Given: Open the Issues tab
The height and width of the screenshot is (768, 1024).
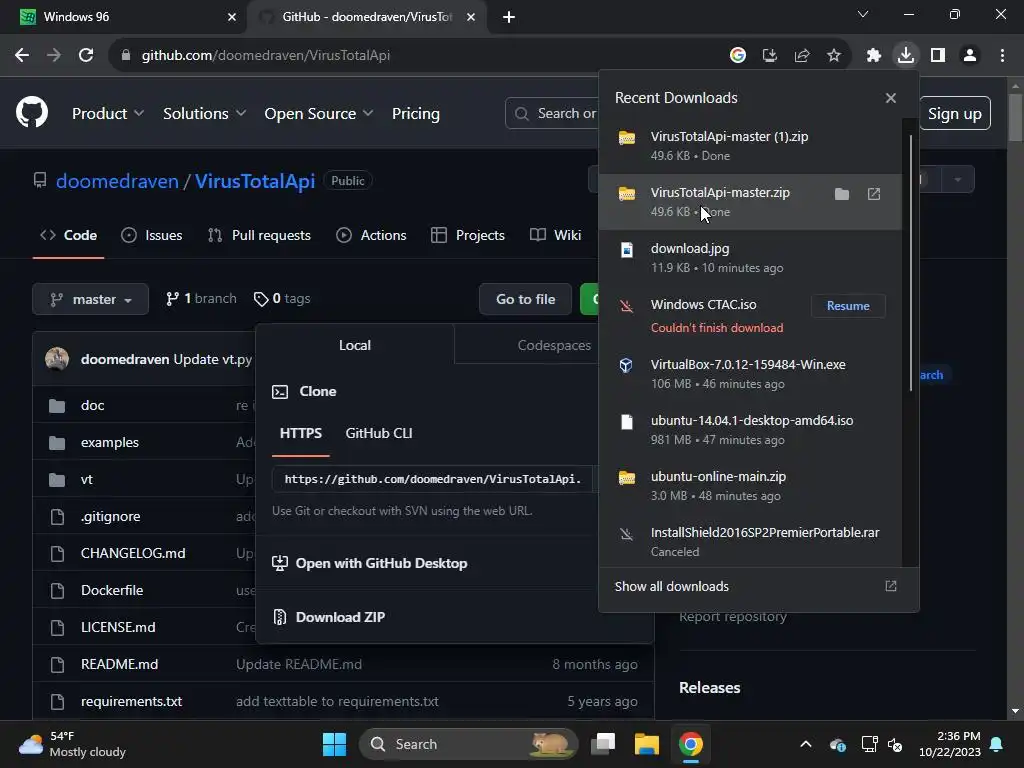Looking at the screenshot, I should point(152,235).
